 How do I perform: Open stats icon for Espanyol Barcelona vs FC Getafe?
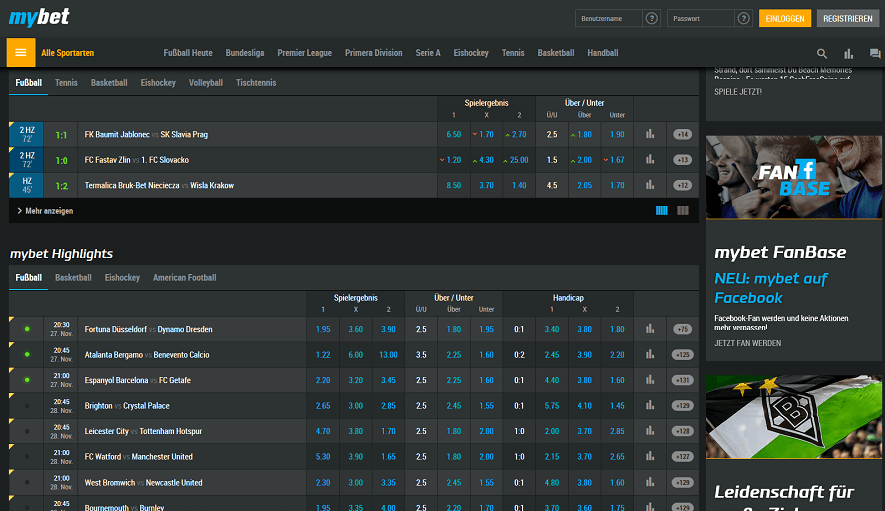(x=650, y=380)
